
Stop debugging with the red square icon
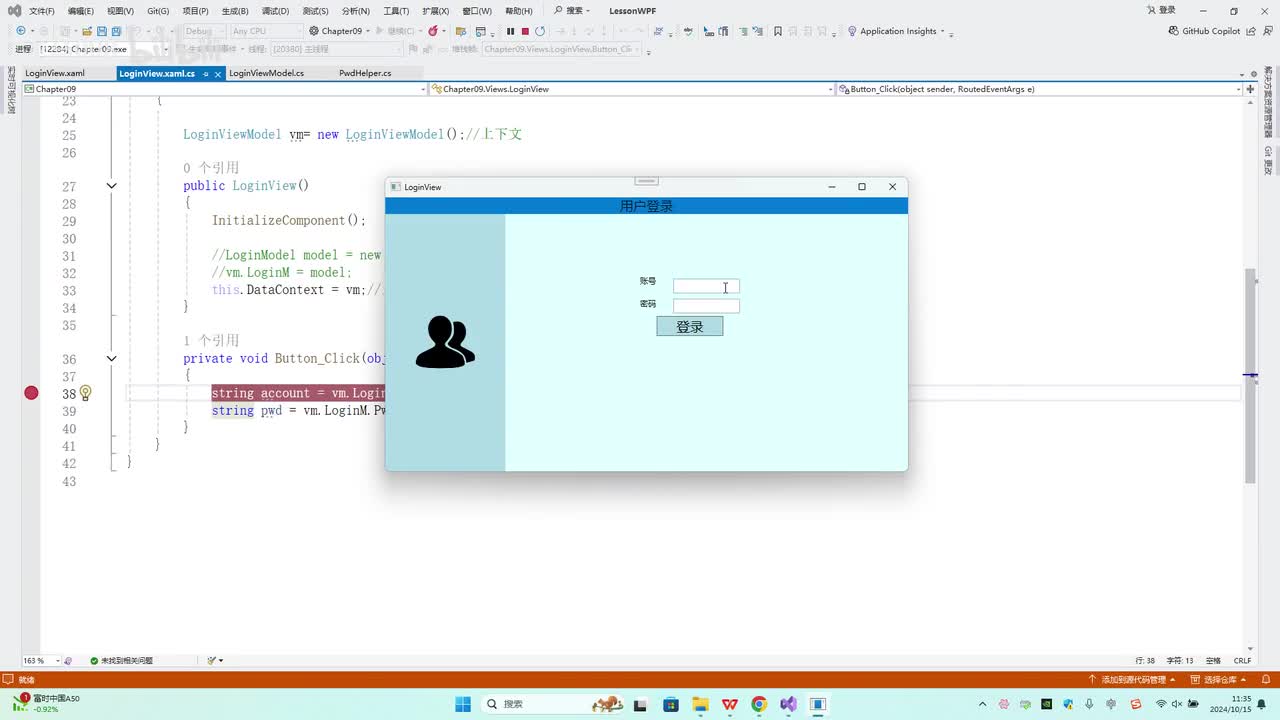pyautogui.click(x=525, y=31)
